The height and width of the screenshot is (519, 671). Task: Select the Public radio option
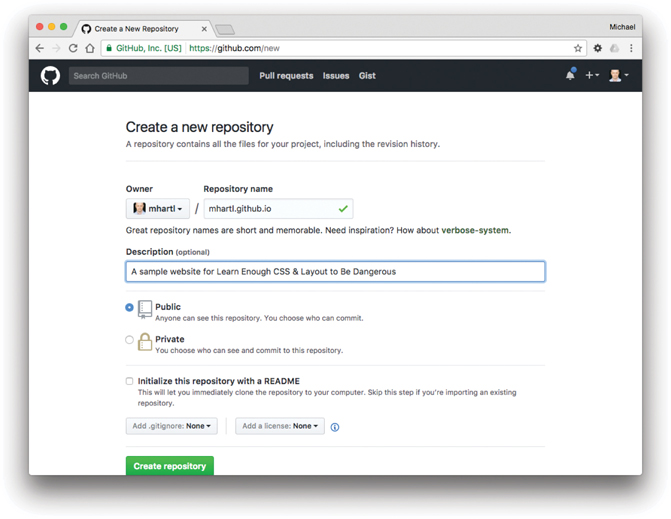click(x=130, y=308)
